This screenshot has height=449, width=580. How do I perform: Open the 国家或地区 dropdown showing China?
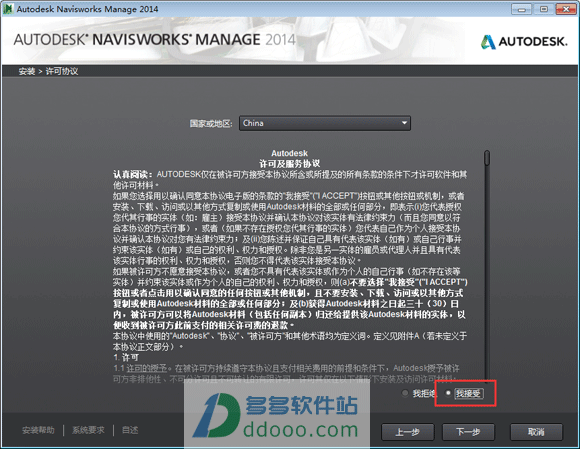point(325,123)
